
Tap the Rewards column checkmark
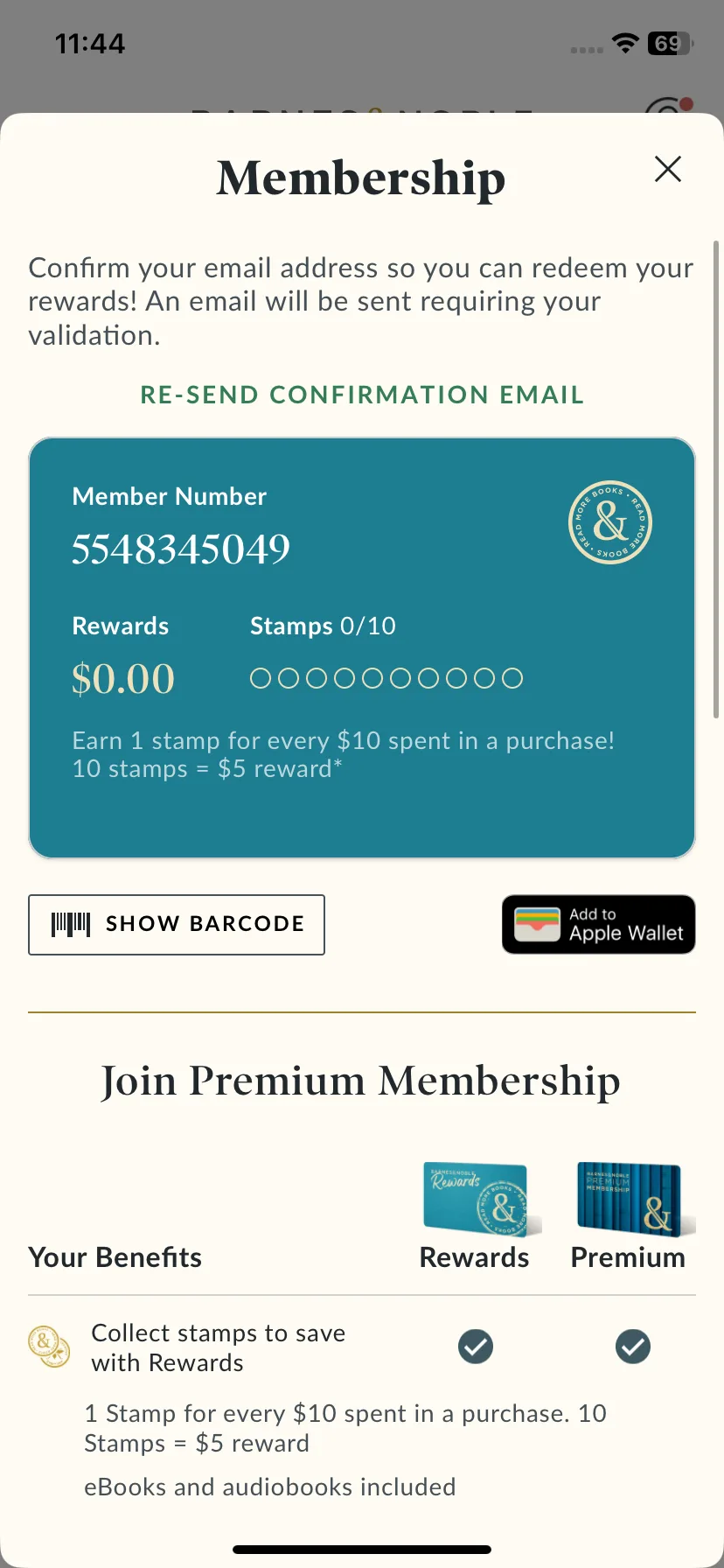pos(476,1347)
